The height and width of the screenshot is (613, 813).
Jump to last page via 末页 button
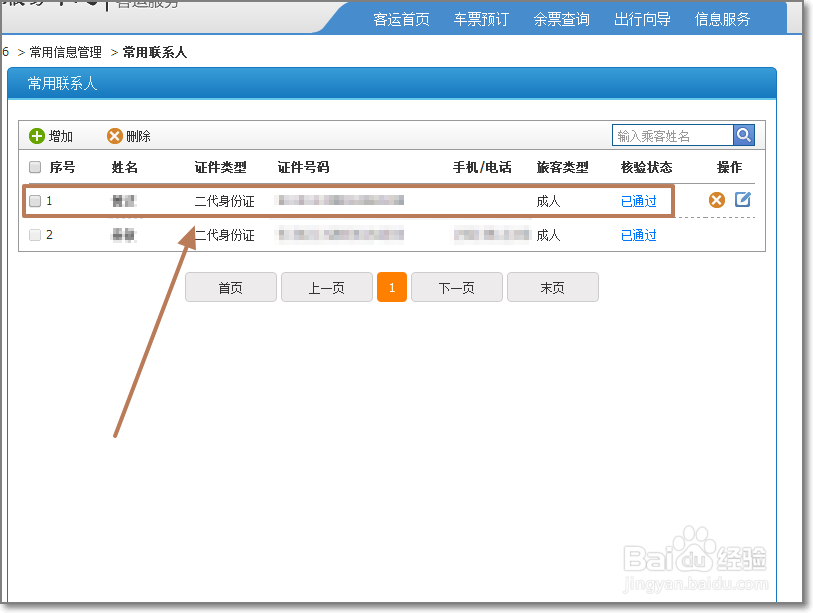coord(552,287)
